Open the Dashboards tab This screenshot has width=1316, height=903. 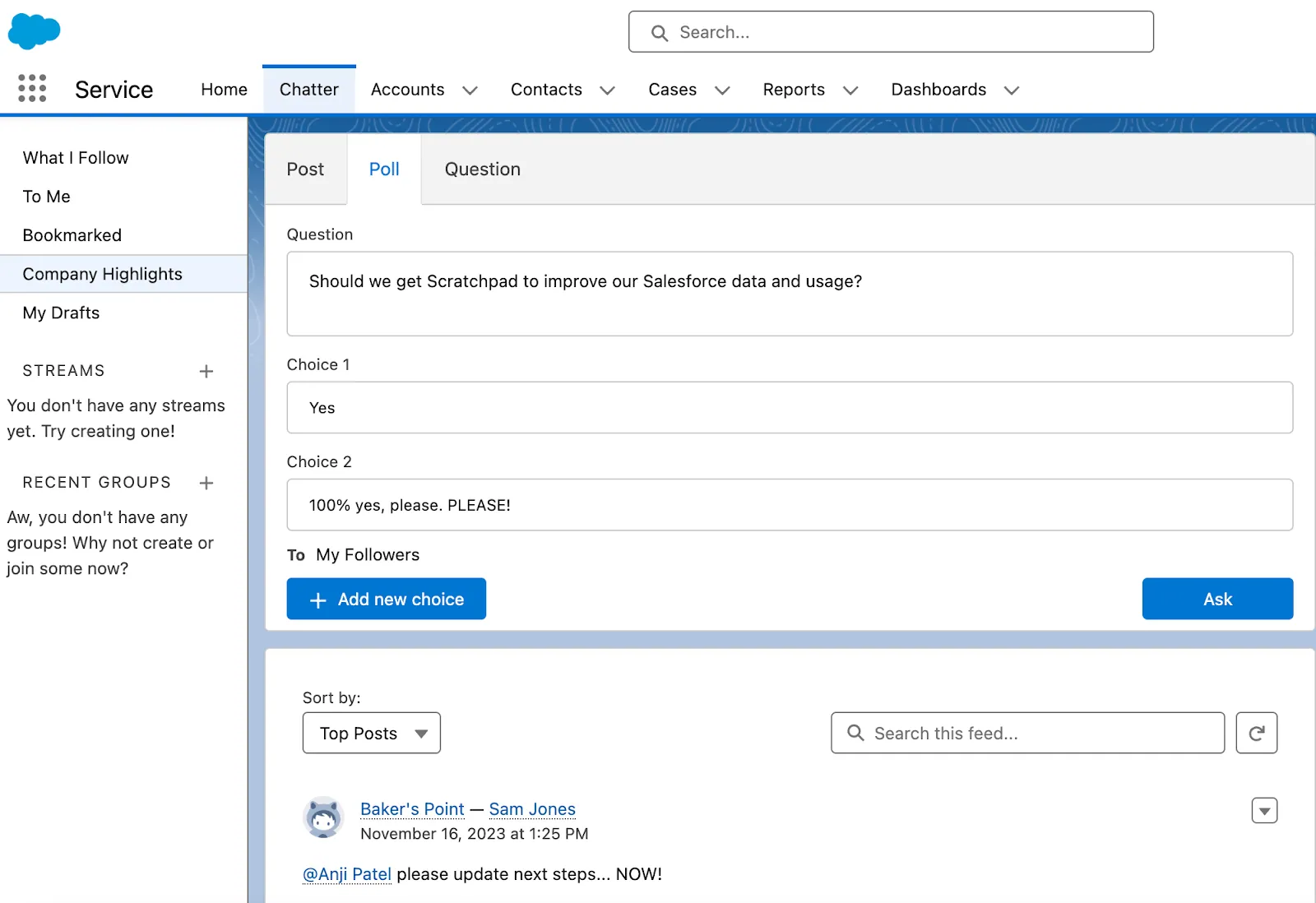point(938,90)
